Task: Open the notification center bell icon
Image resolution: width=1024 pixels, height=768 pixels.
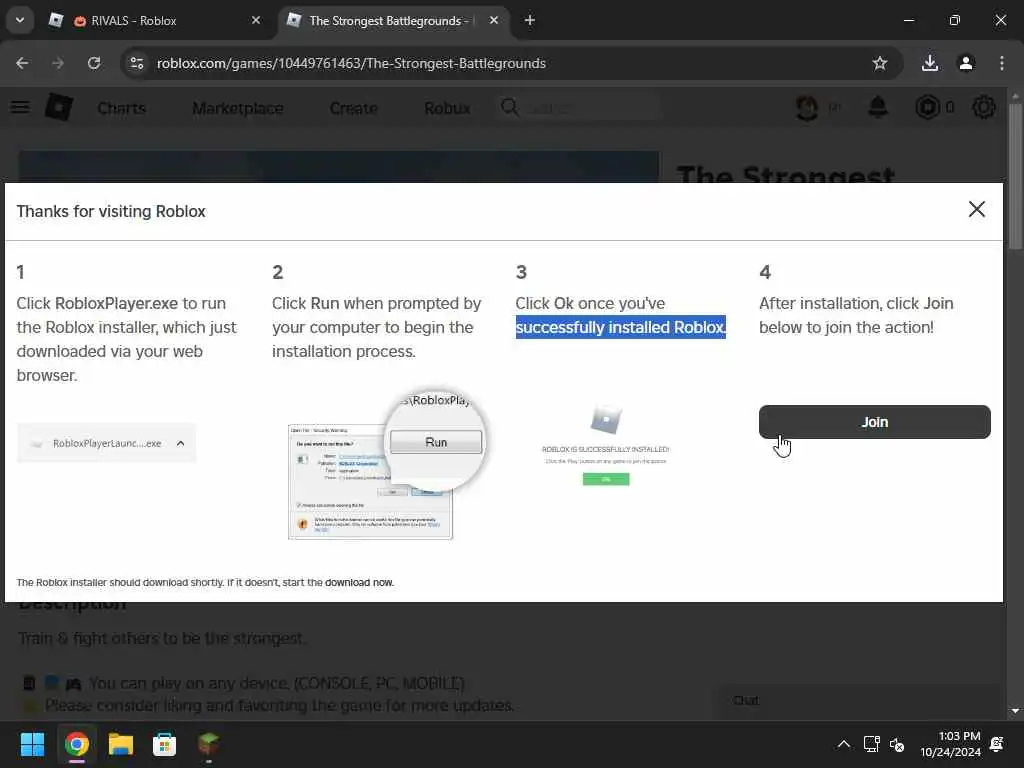Action: [997, 744]
